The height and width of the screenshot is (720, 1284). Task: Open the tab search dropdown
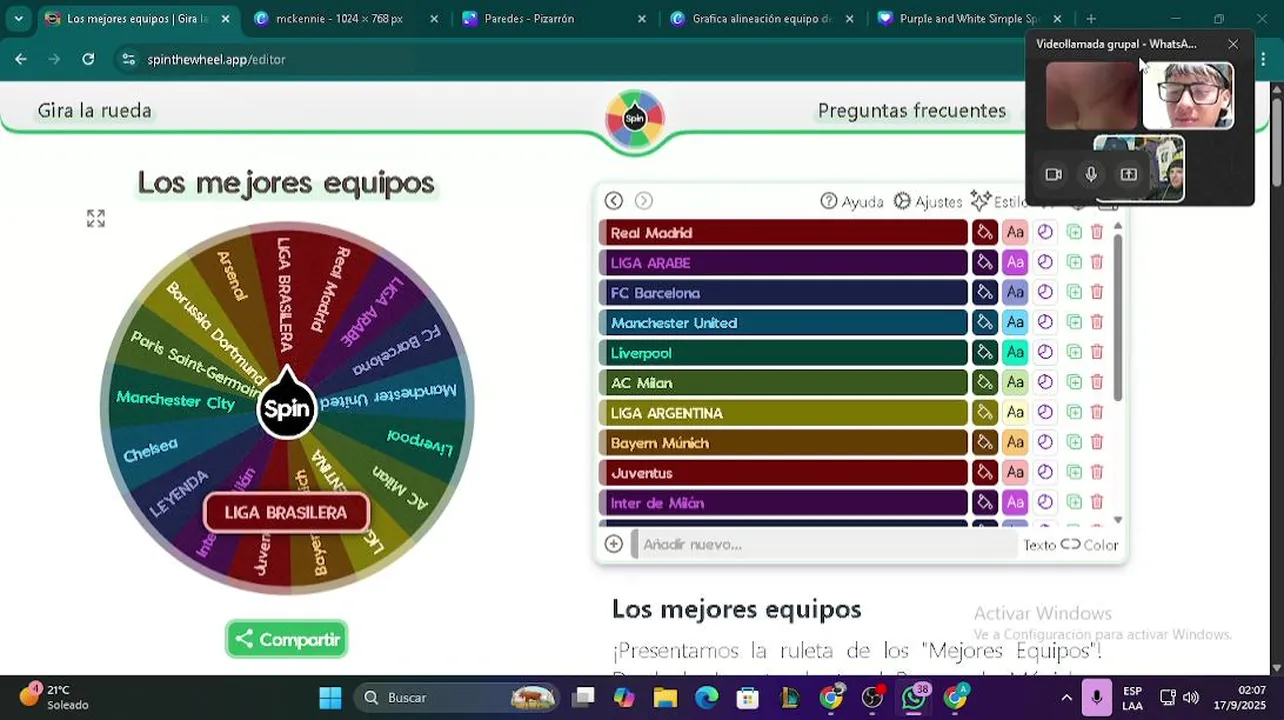pos(18,18)
